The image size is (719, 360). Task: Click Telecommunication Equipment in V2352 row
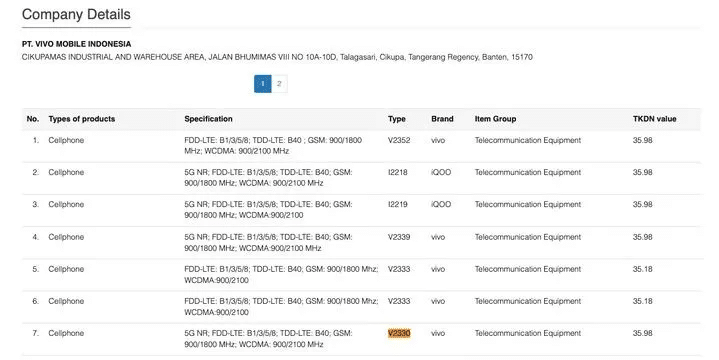tap(528, 140)
